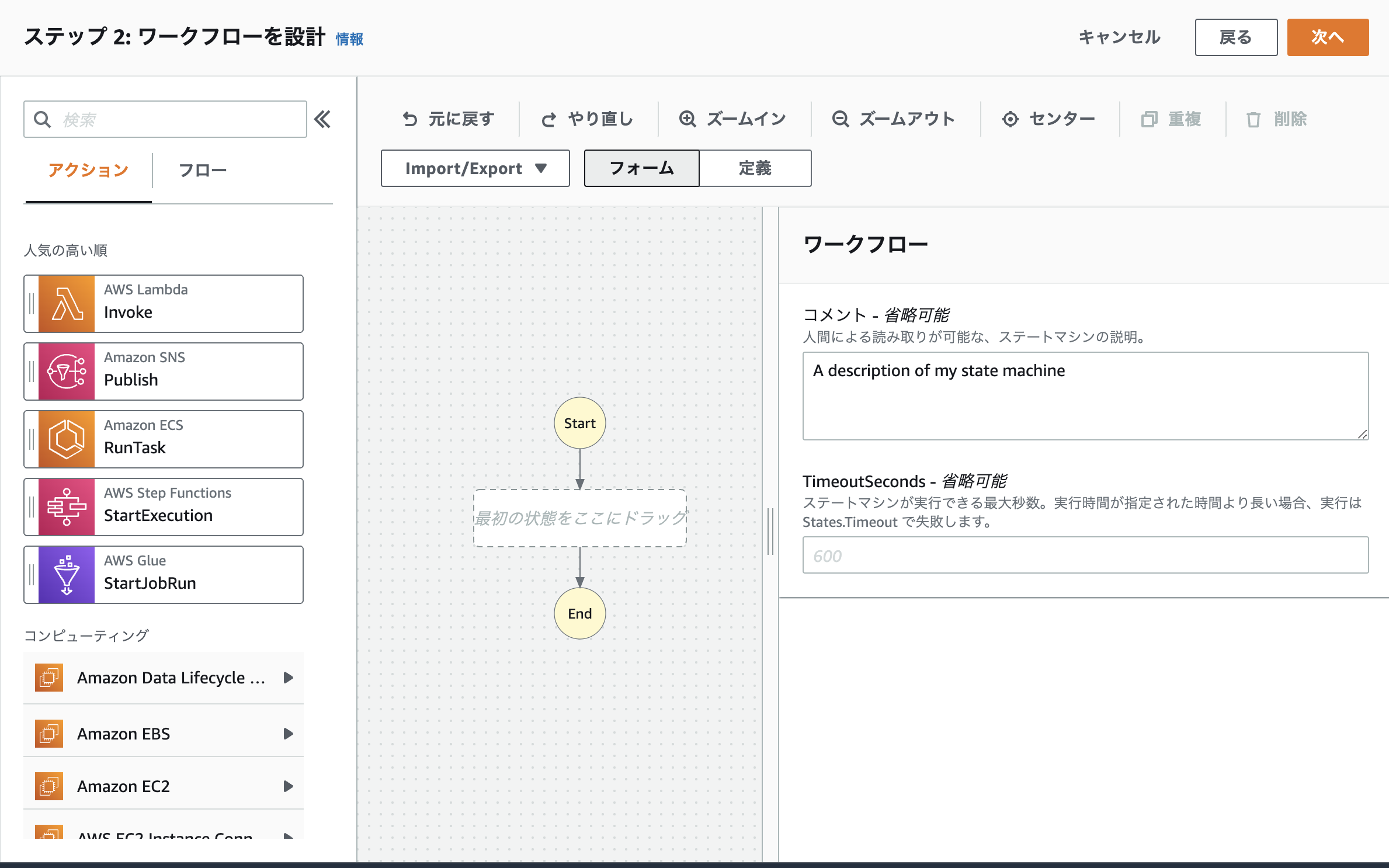The image size is (1389, 868).
Task: Click the Amazon EBS service icon
Action: pos(49,734)
